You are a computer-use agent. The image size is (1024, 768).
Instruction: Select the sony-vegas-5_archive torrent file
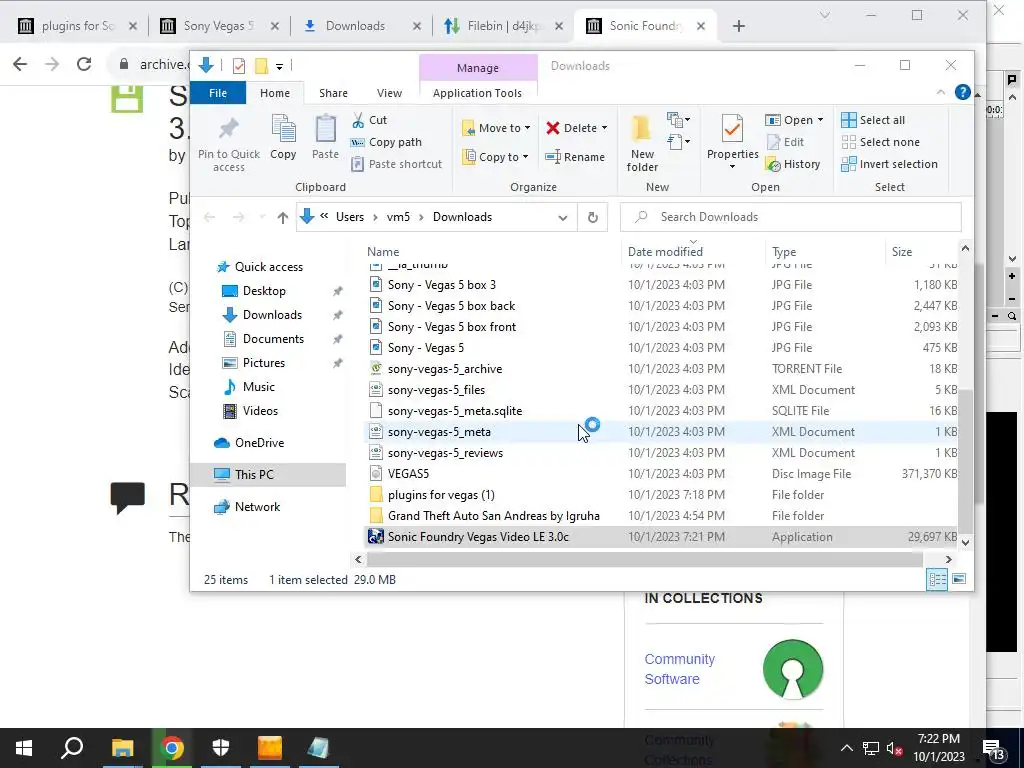[445, 369]
